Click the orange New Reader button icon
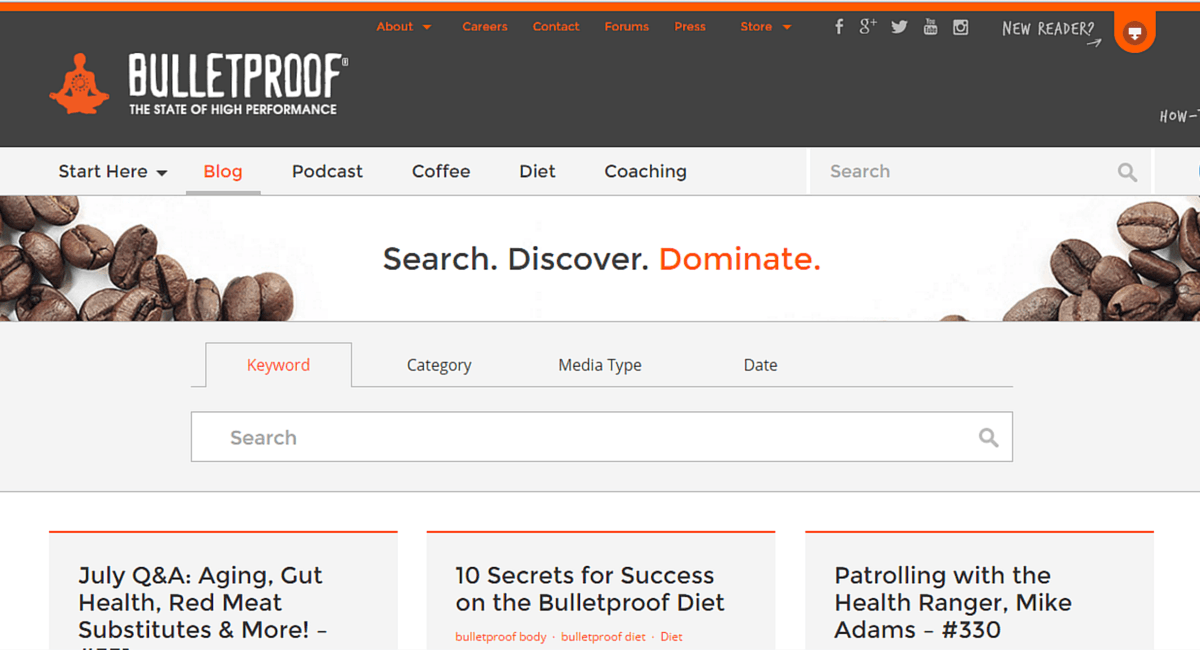This screenshot has width=1200, height=650. pos(1133,32)
